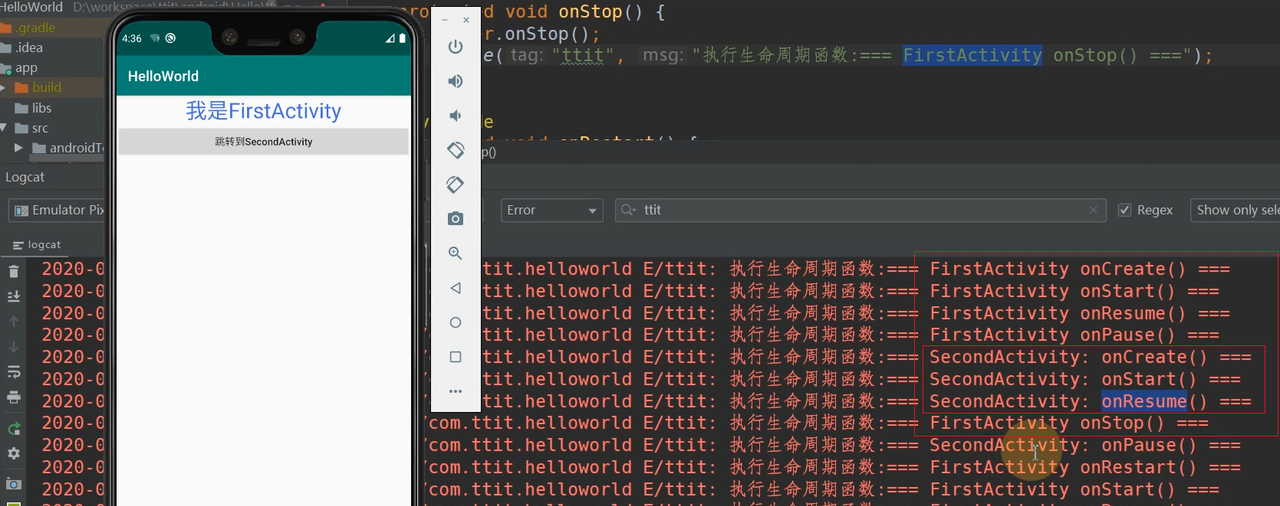Collapse the src folder
The width and height of the screenshot is (1280, 506).
(x=5, y=128)
